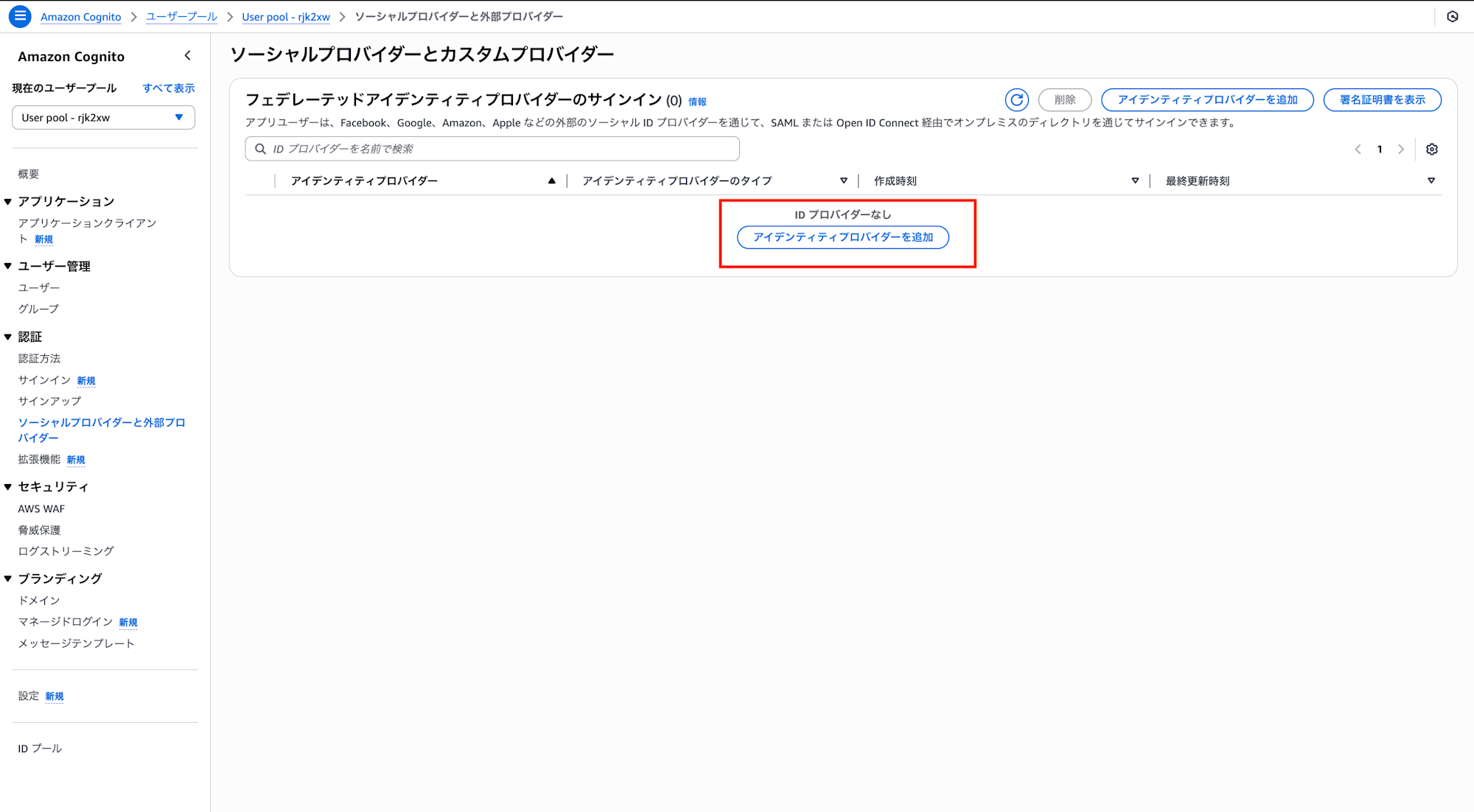Viewport: 1474px width, 812px height.
Task: Click アイデンティティプロバイダーを追加 in empty table
Action: [x=843, y=237]
